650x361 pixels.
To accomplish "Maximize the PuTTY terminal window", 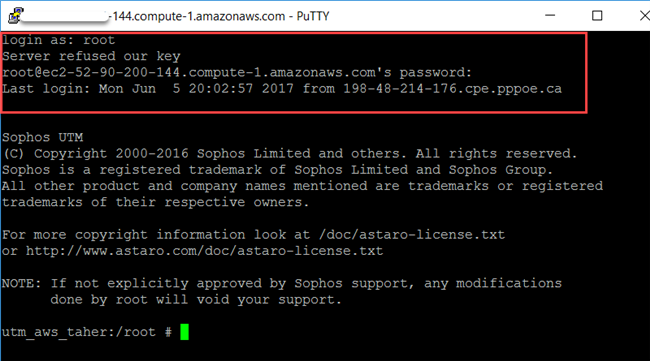I will click(x=597, y=16).
